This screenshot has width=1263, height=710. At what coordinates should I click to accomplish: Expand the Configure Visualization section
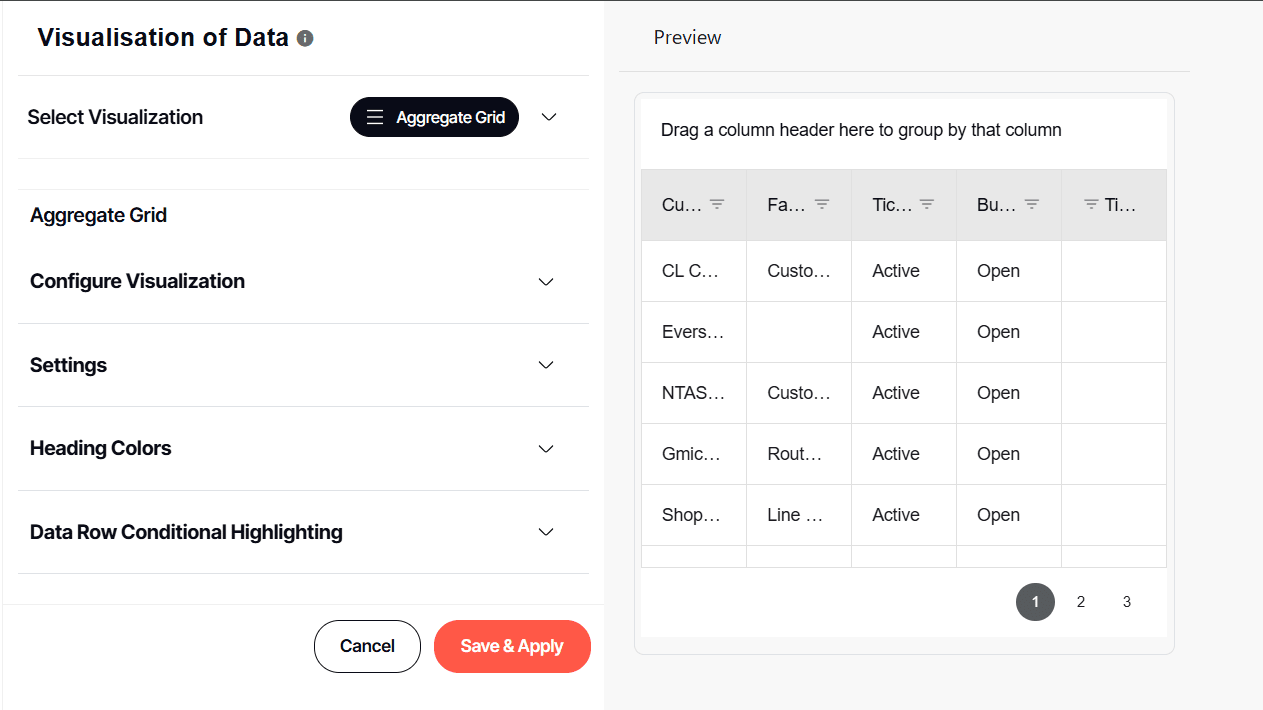coord(546,282)
